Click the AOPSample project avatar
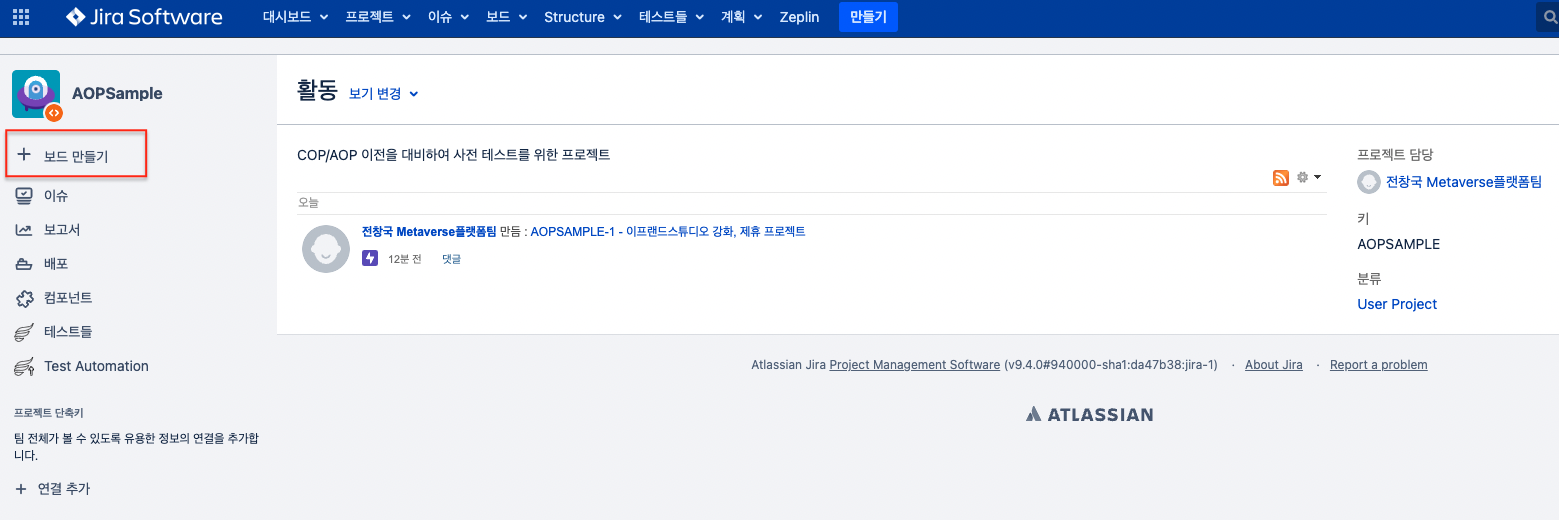The height and width of the screenshot is (520, 1559). pos(36,94)
